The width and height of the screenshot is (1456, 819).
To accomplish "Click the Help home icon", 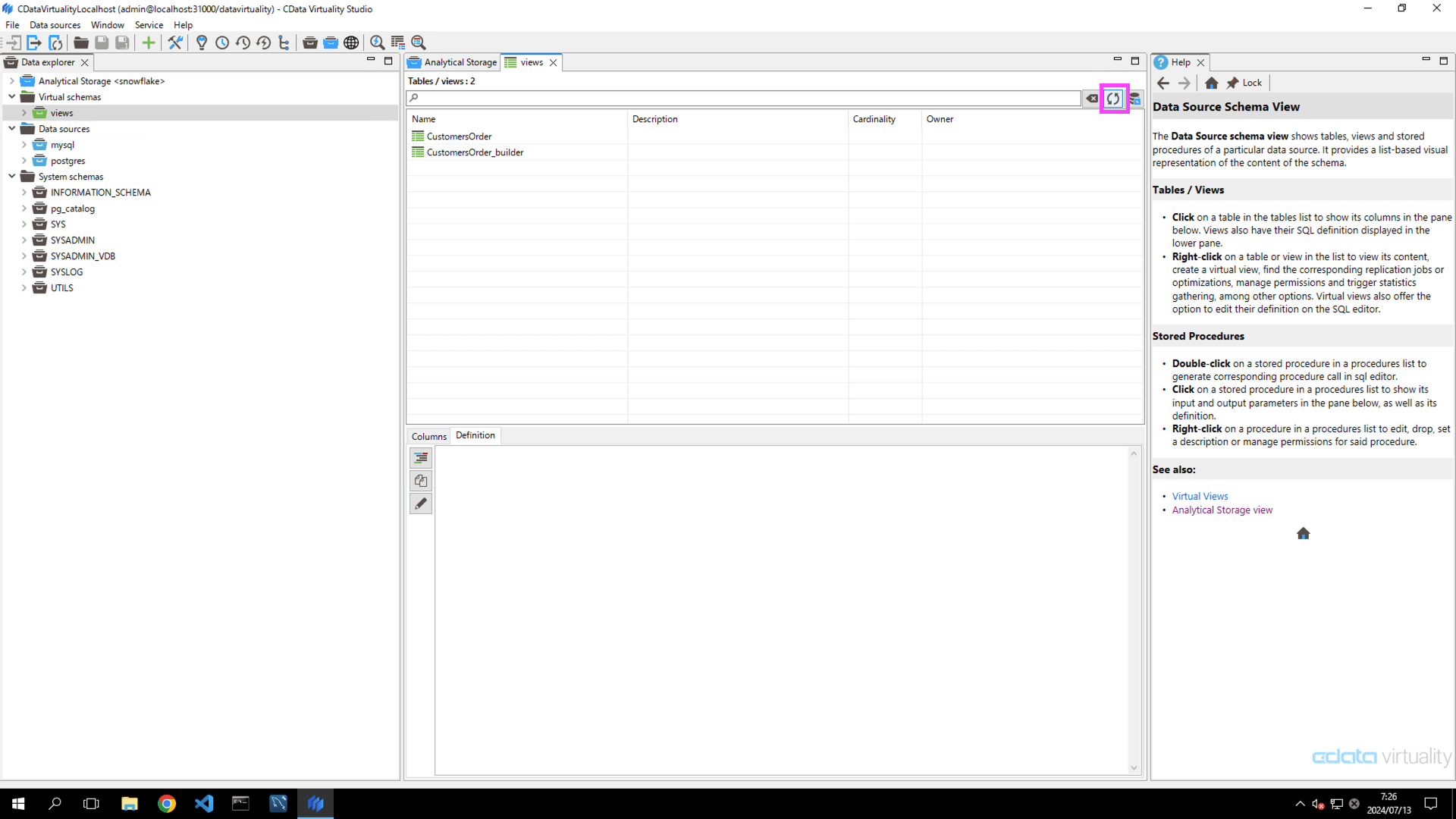I will [x=1211, y=83].
